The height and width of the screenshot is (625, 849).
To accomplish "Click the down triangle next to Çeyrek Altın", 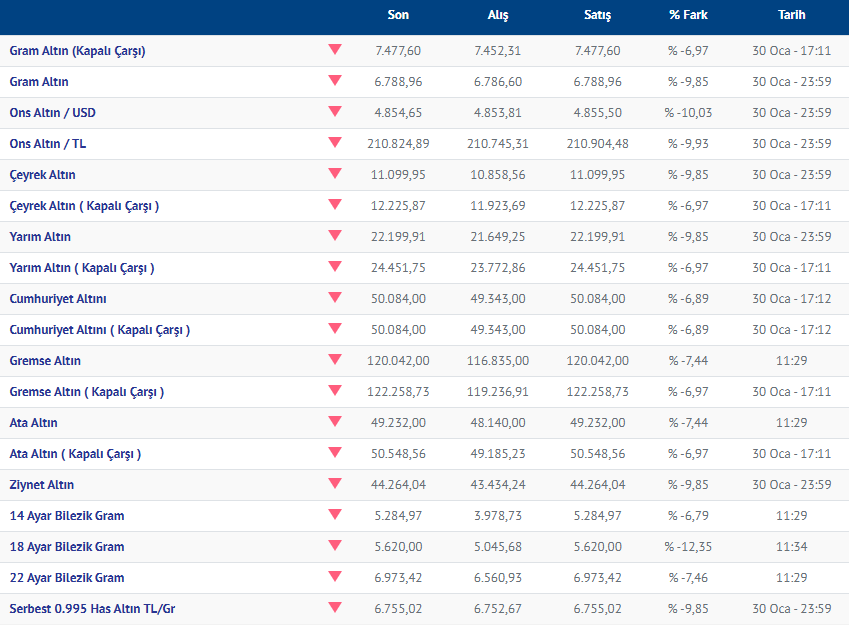I will (334, 174).
